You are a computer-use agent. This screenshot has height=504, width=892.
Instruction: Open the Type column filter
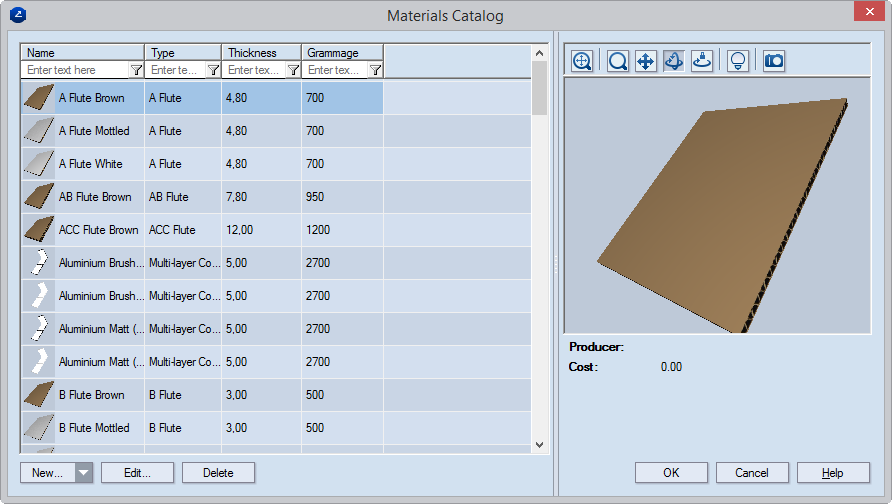213,70
